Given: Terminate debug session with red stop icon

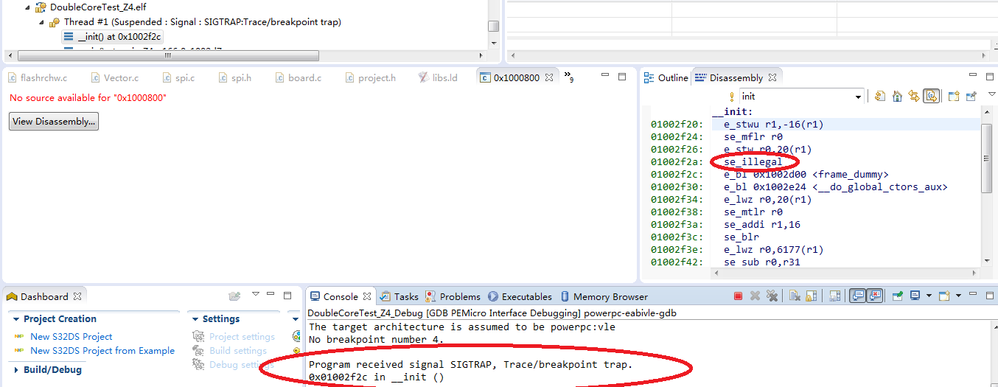Looking at the screenshot, I should [x=738, y=296].
